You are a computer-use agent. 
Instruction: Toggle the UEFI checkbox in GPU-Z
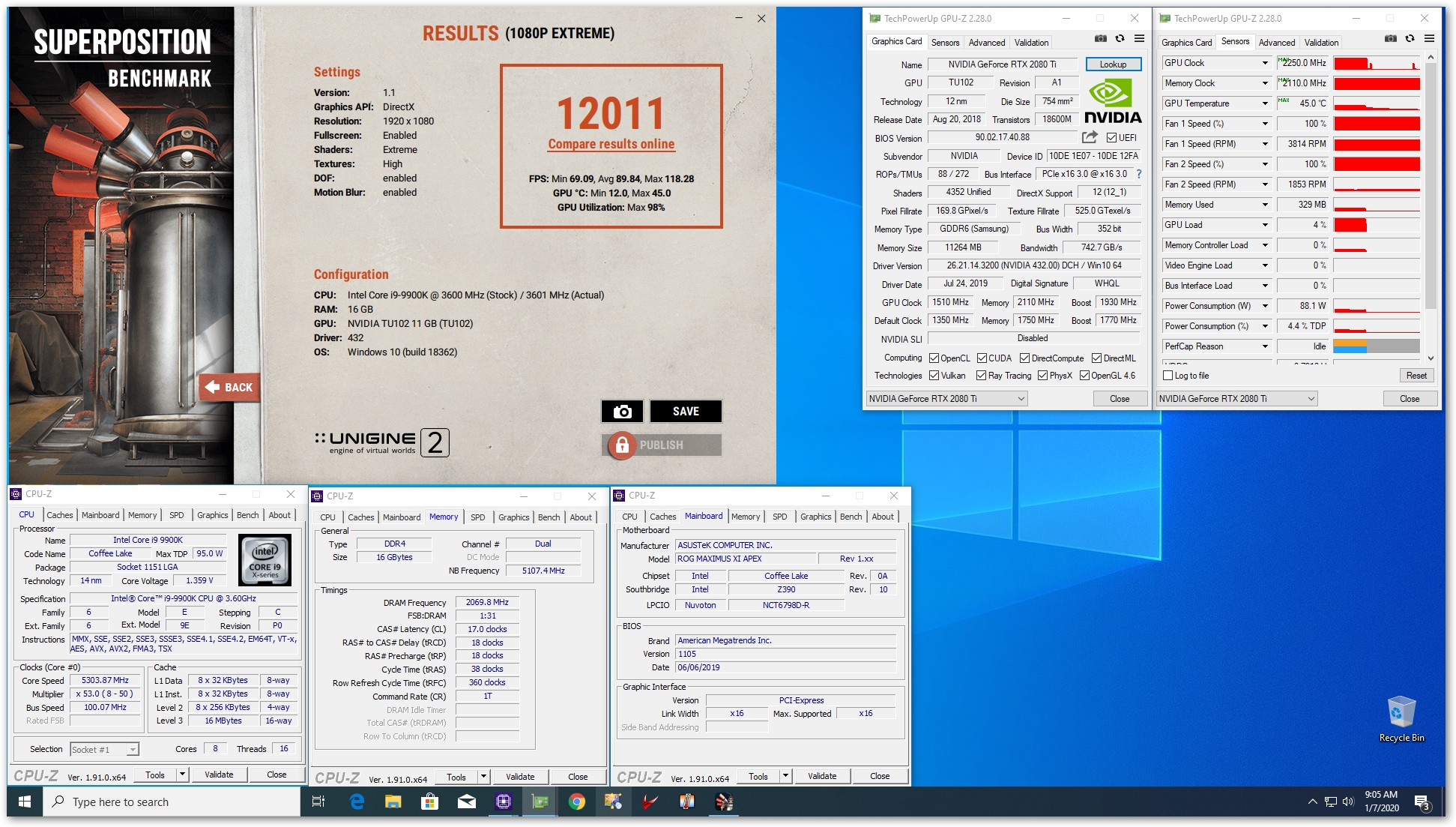[1111, 138]
